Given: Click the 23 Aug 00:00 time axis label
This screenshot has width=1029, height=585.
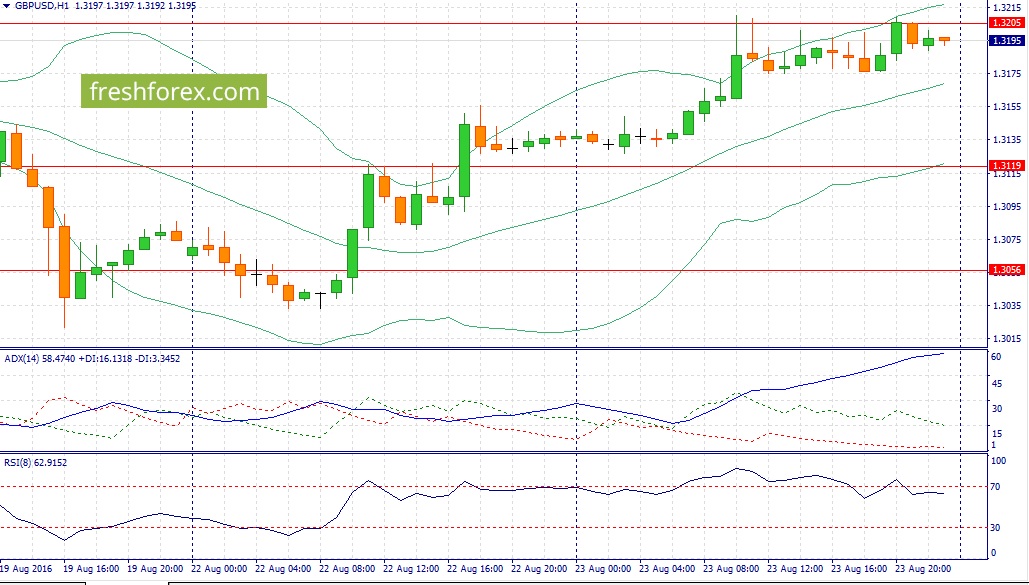Looking at the screenshot, I should [x=603, y=569].
